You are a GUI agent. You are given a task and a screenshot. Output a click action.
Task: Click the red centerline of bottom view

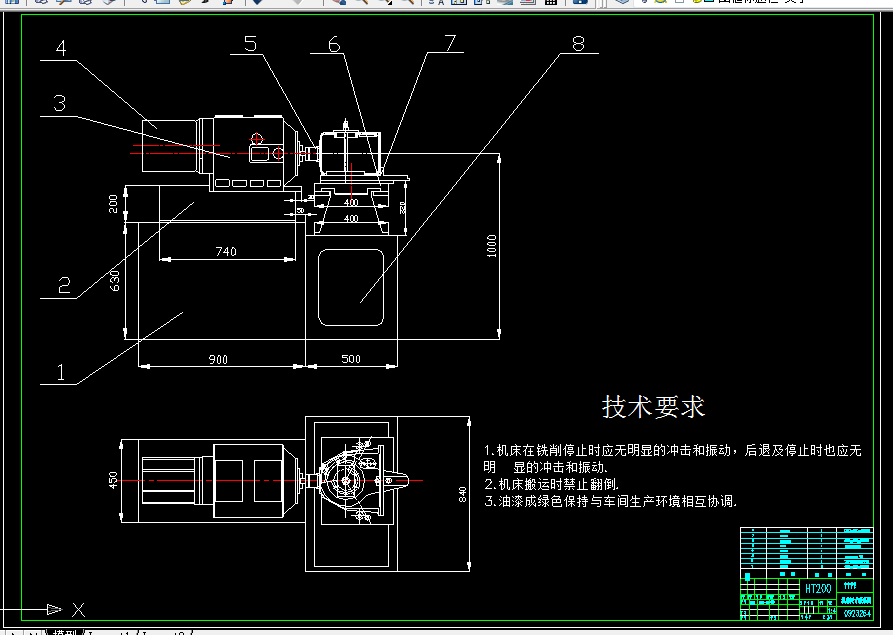(250, 479)
